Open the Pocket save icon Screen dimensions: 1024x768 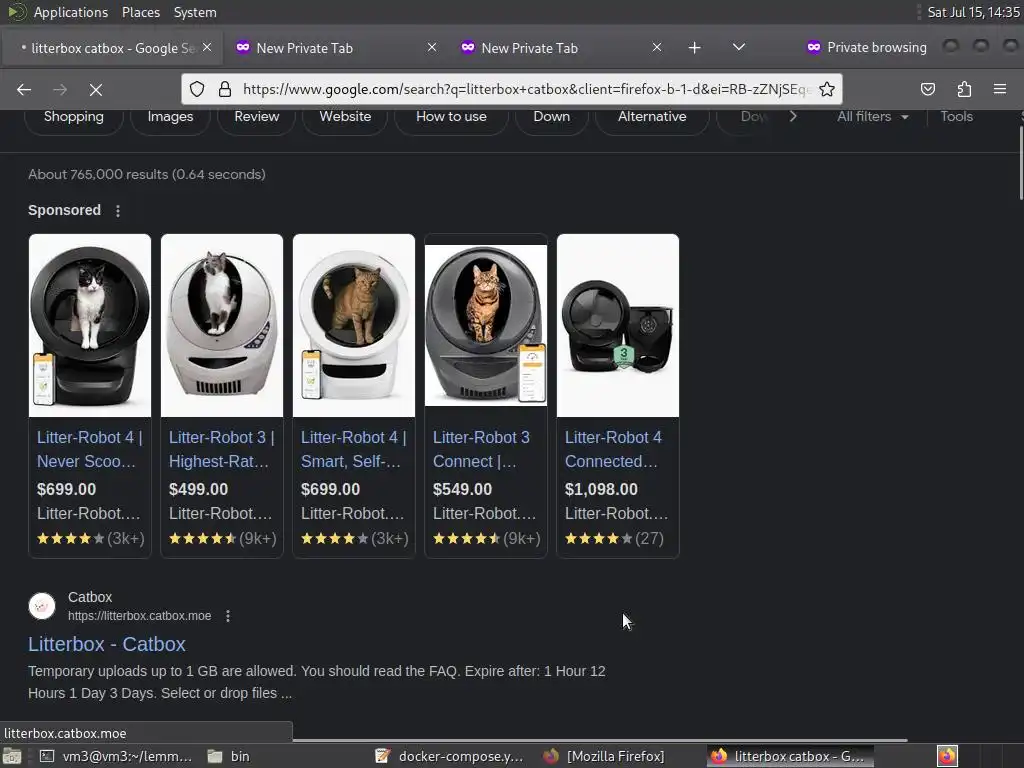tap(927, 89)
